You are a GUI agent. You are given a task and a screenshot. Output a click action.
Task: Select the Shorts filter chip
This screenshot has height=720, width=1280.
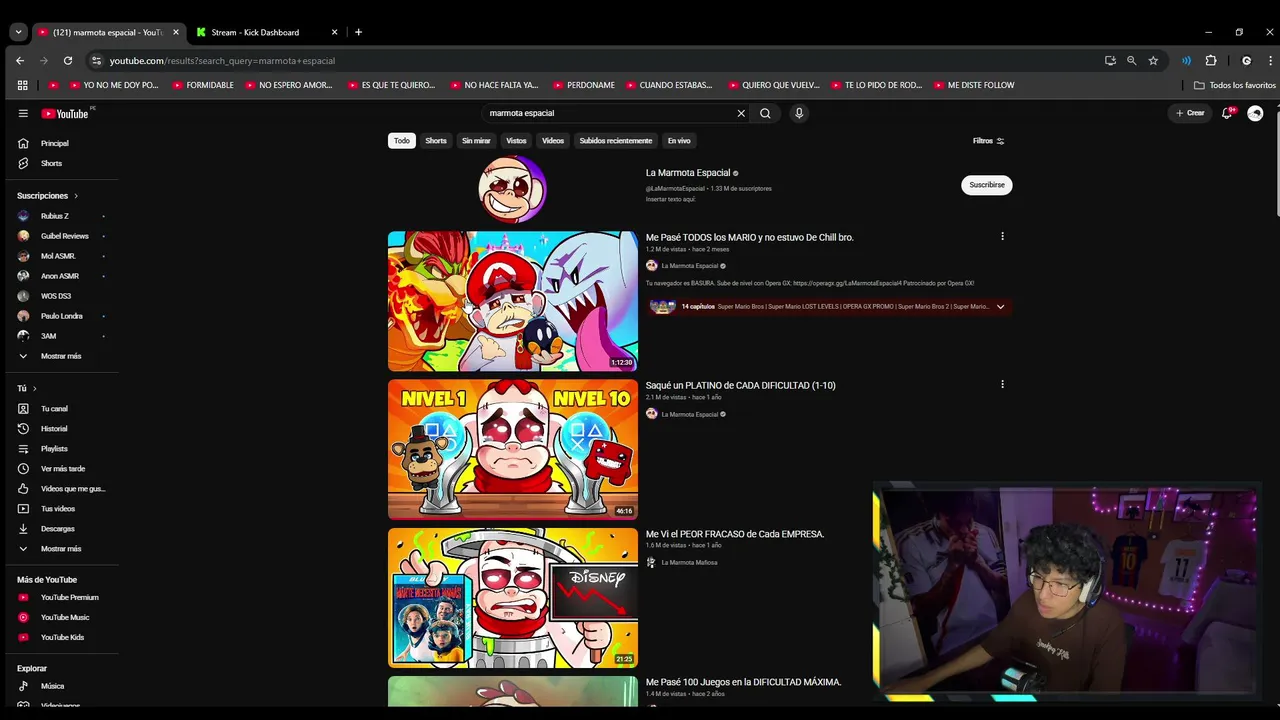pyautogui.click(x=436, y=141)
